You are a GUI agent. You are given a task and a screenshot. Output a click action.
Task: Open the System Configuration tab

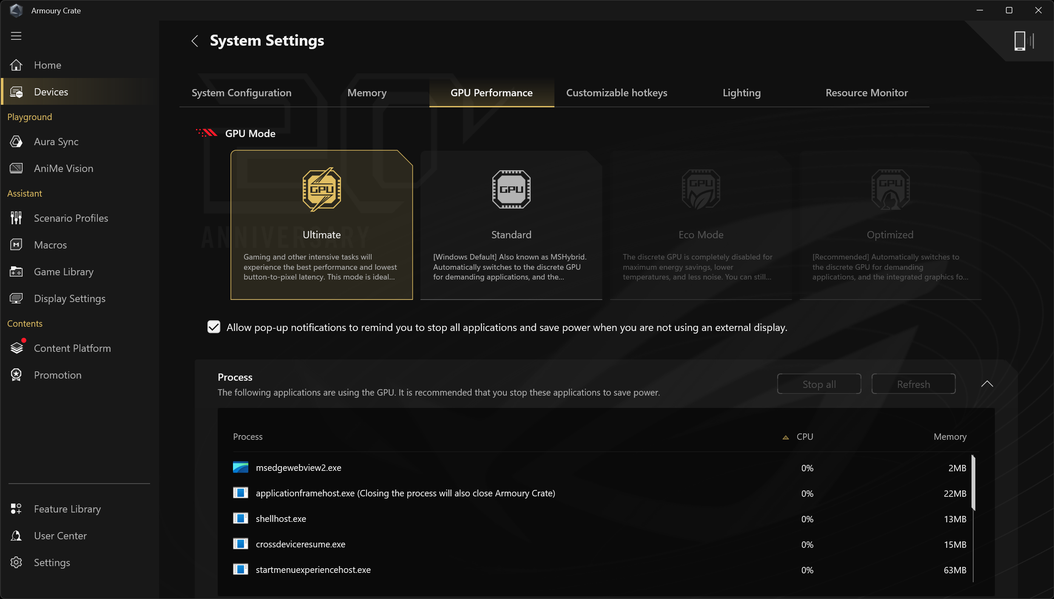(x=241, y=93)
